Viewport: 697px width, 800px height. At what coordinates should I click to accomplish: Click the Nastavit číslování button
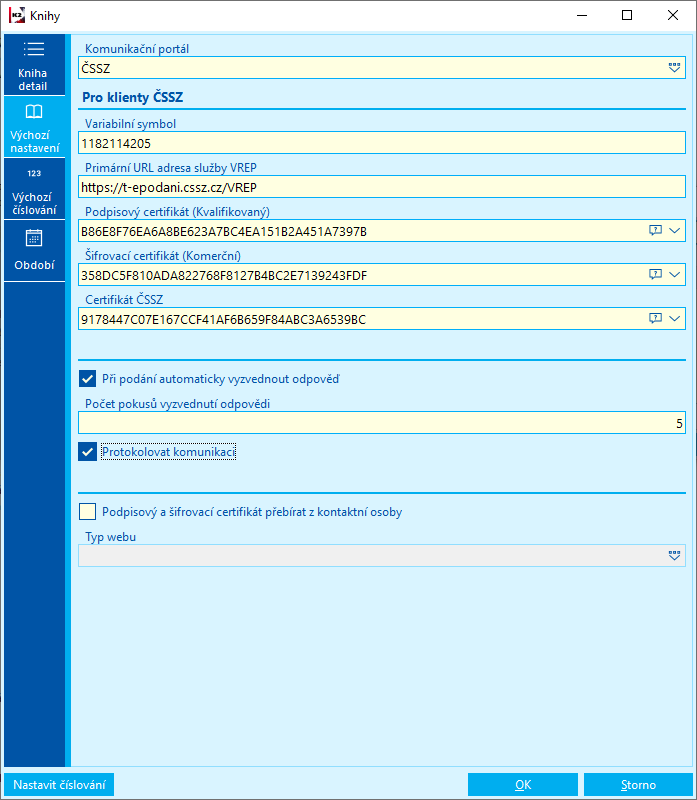pos(59,785)
